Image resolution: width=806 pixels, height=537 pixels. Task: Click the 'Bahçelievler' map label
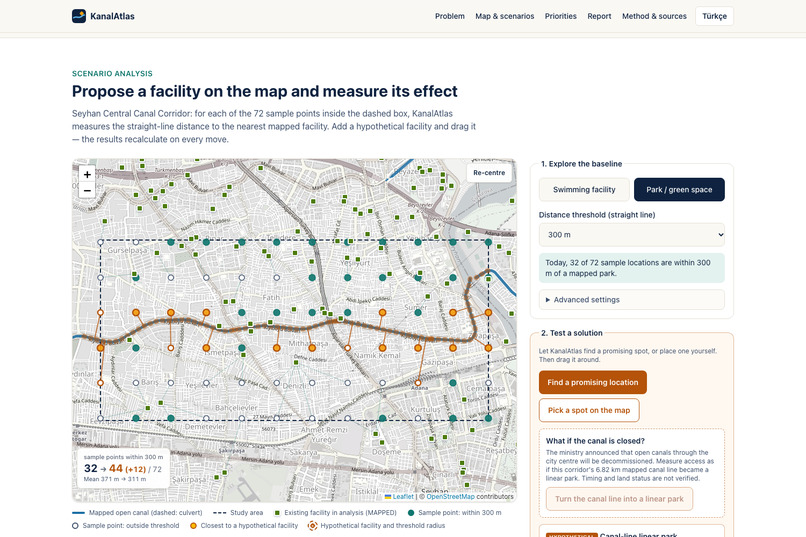coord(236,408)
